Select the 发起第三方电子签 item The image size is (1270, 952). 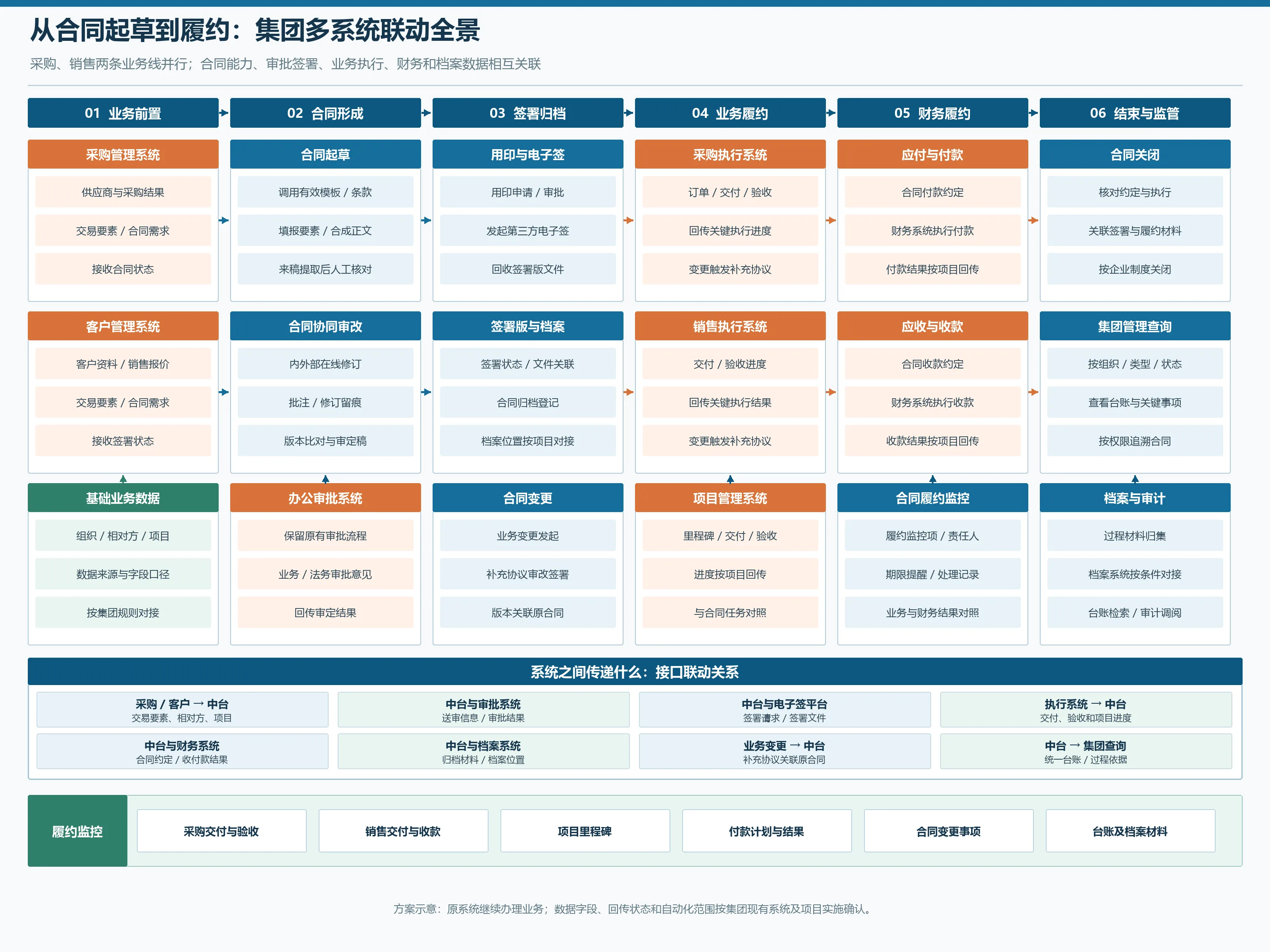pyautogui.click(x=527, y=231)
